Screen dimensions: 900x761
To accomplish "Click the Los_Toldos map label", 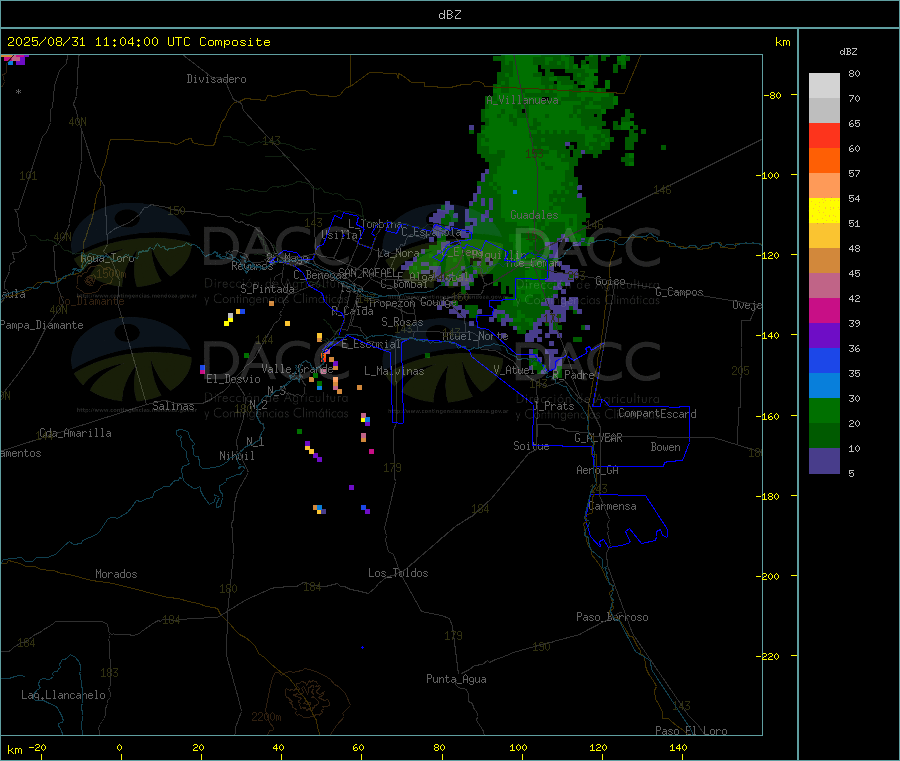I will [x=398, y=573].
